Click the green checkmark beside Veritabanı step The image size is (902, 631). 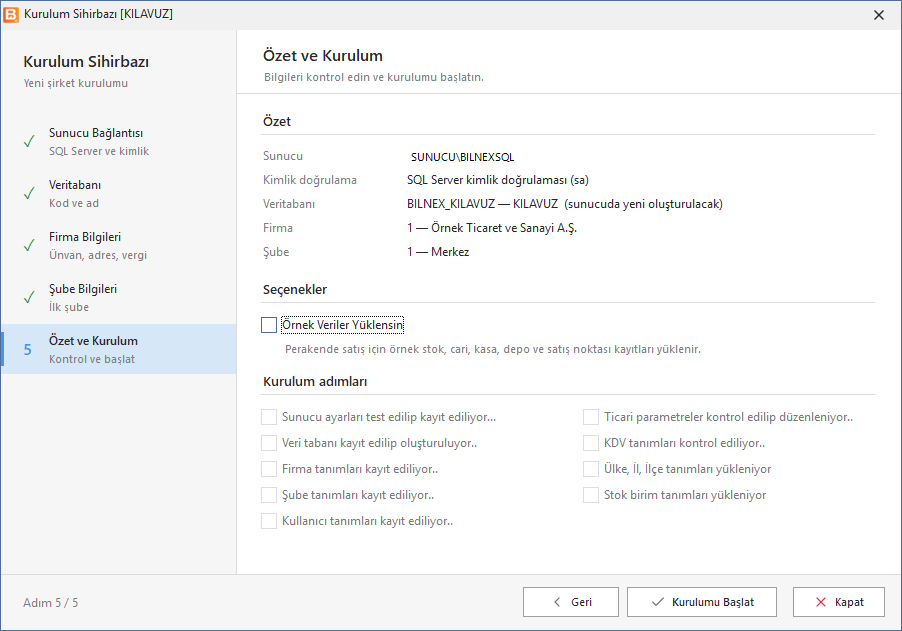(29, 193)
